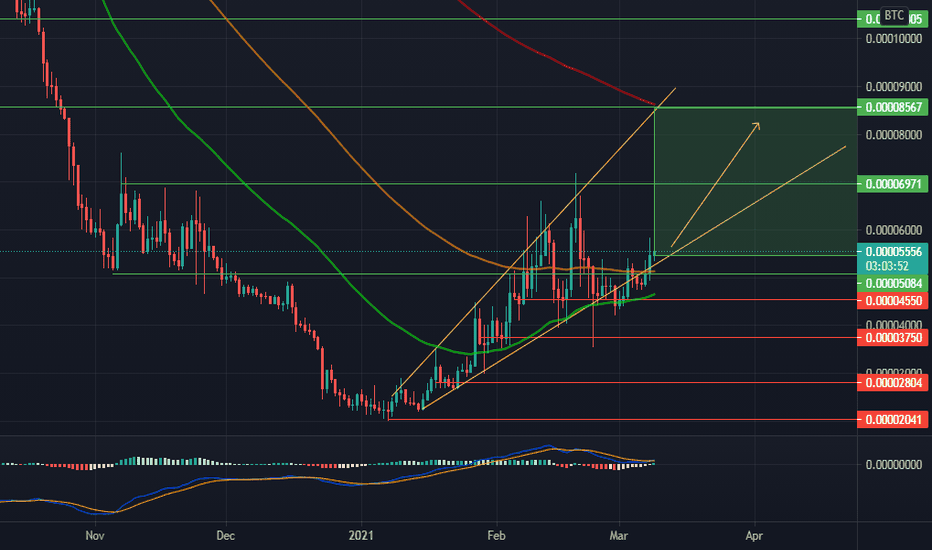Select the 0.00005084 green price label
This screenshot has width=932, height=550.
(x=893, y=283)
